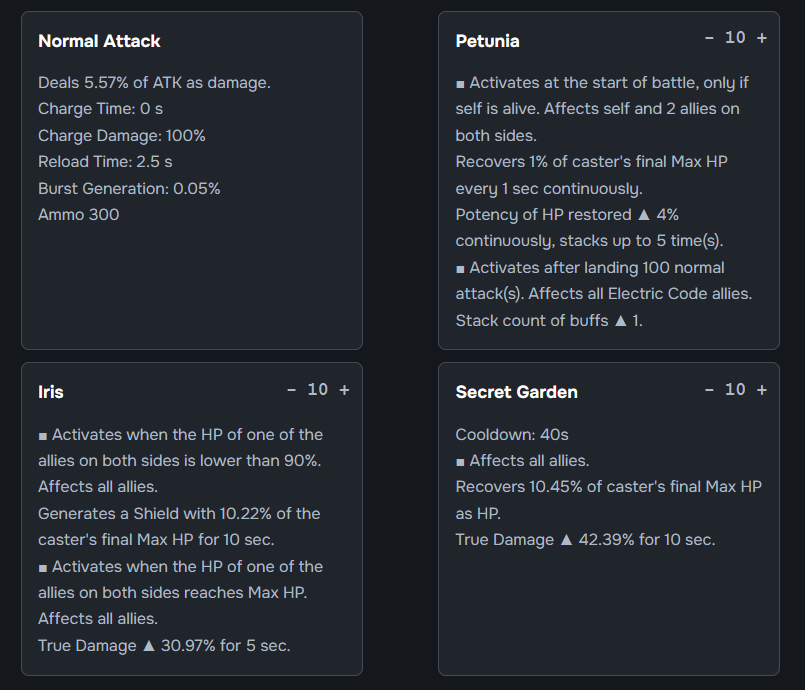Select the Iris skill title
805x690 pixels.
tap(51, 392)
